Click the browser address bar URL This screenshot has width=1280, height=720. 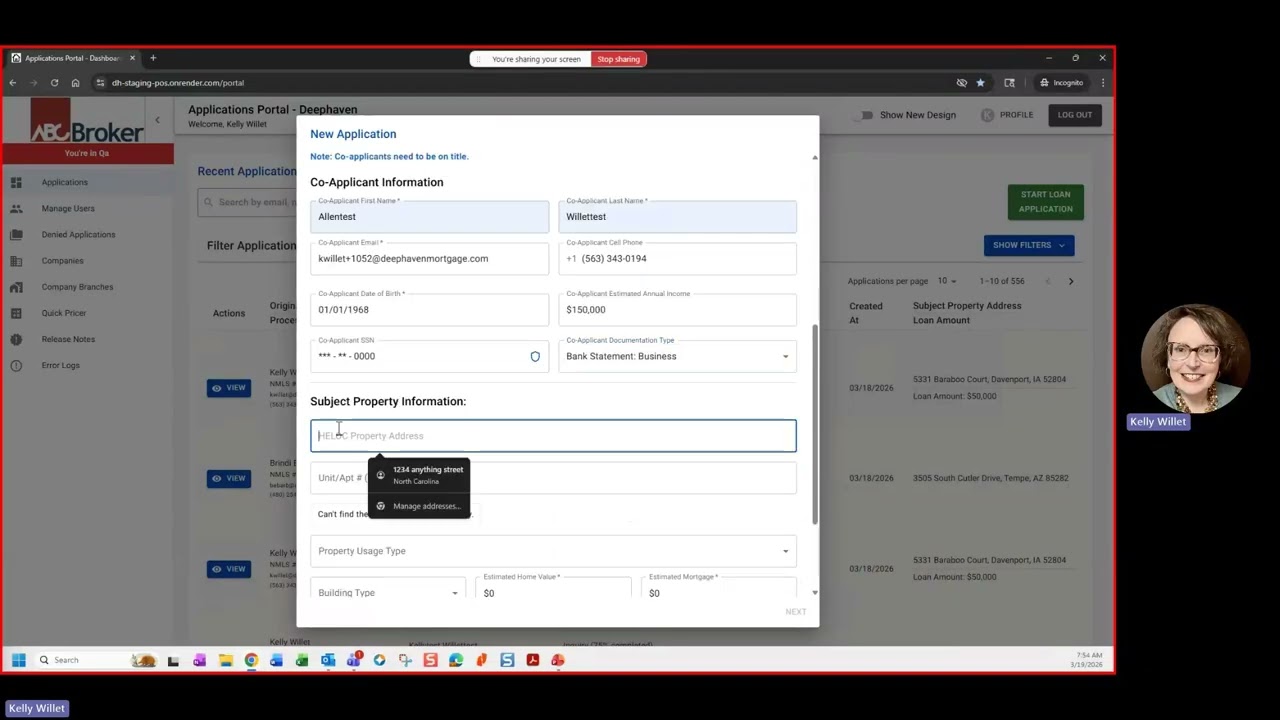pos(178,83)
